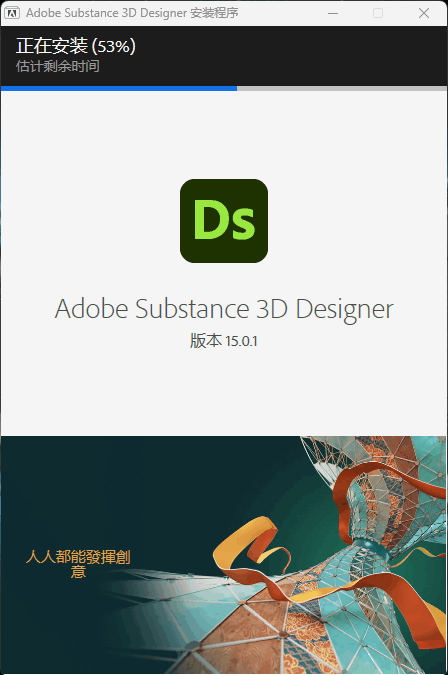Click the greyed-out maximize window button
The height and width of the screenshot is (675, 448).
378,13
